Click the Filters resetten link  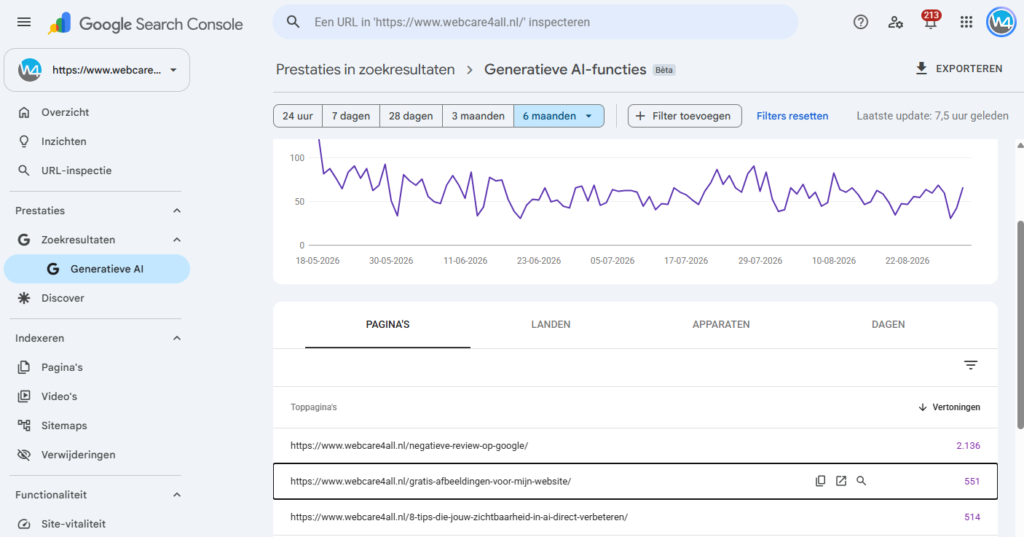click(792, 116)
